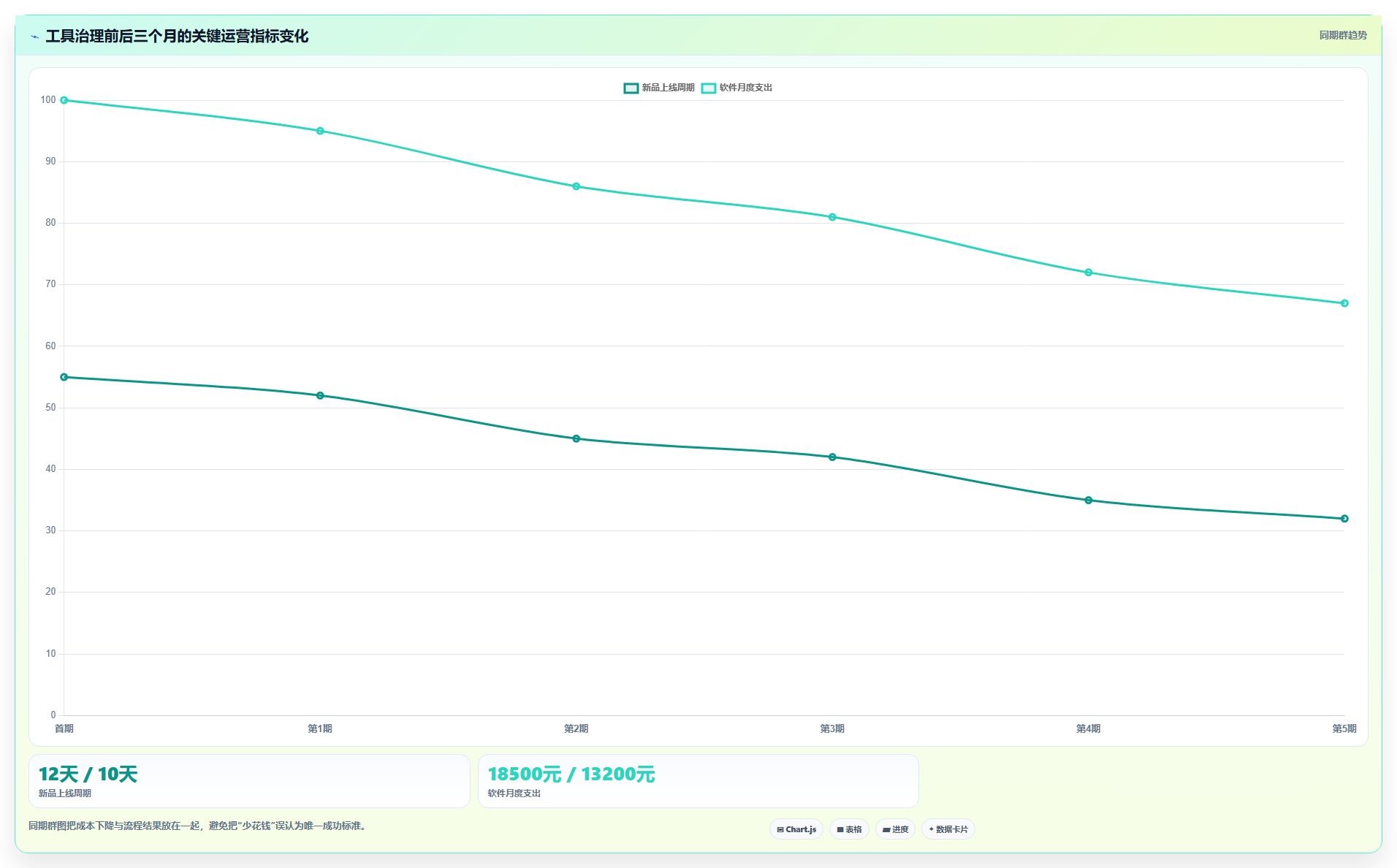This screenshot has height=868, width=1397.
Task: Click the chart title 工具治理前后三个月的关键运营指标变化
Action: point(177,36)
